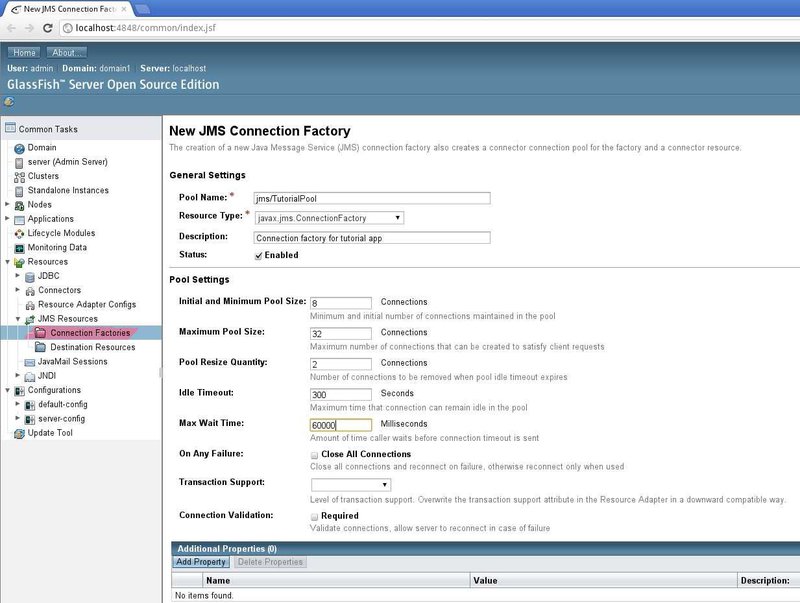The height and width of the screenshot is (603, 800).
Task: Click the Nodes icon in sidebar
Action: [x=19, y=206]
